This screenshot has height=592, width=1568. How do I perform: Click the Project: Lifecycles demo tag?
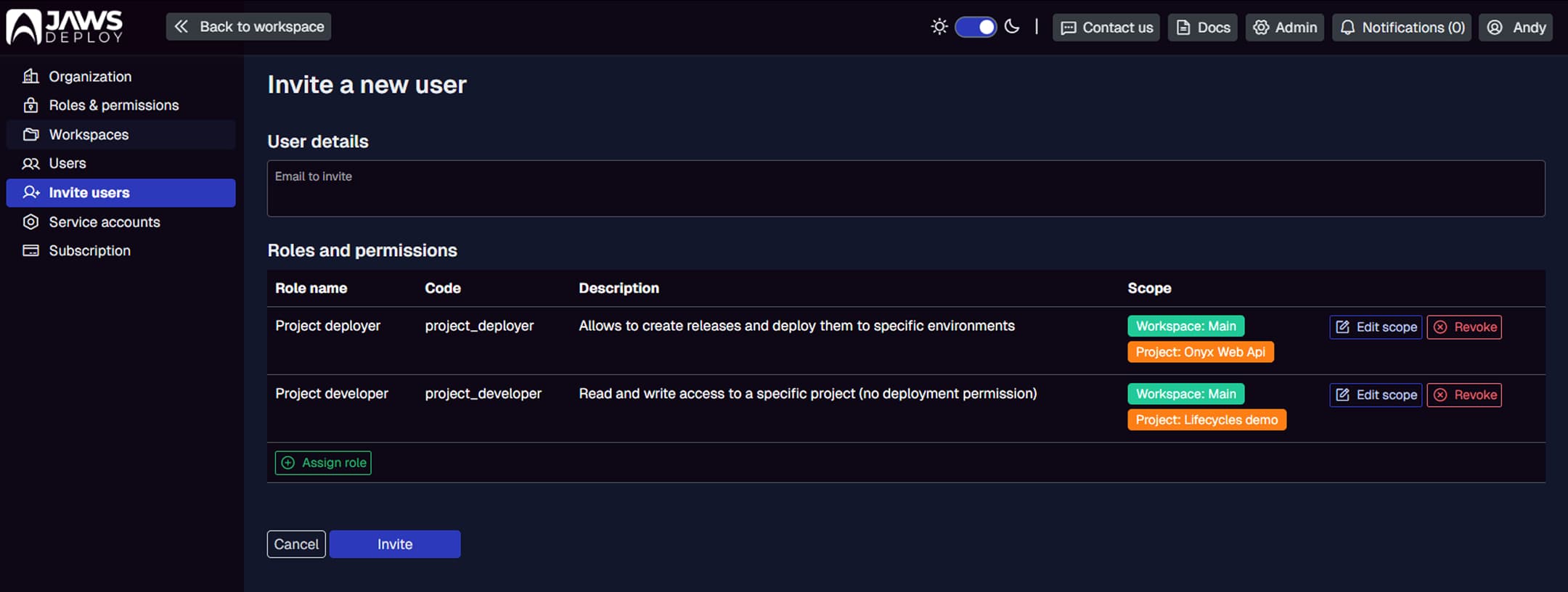click(1206, 420)
